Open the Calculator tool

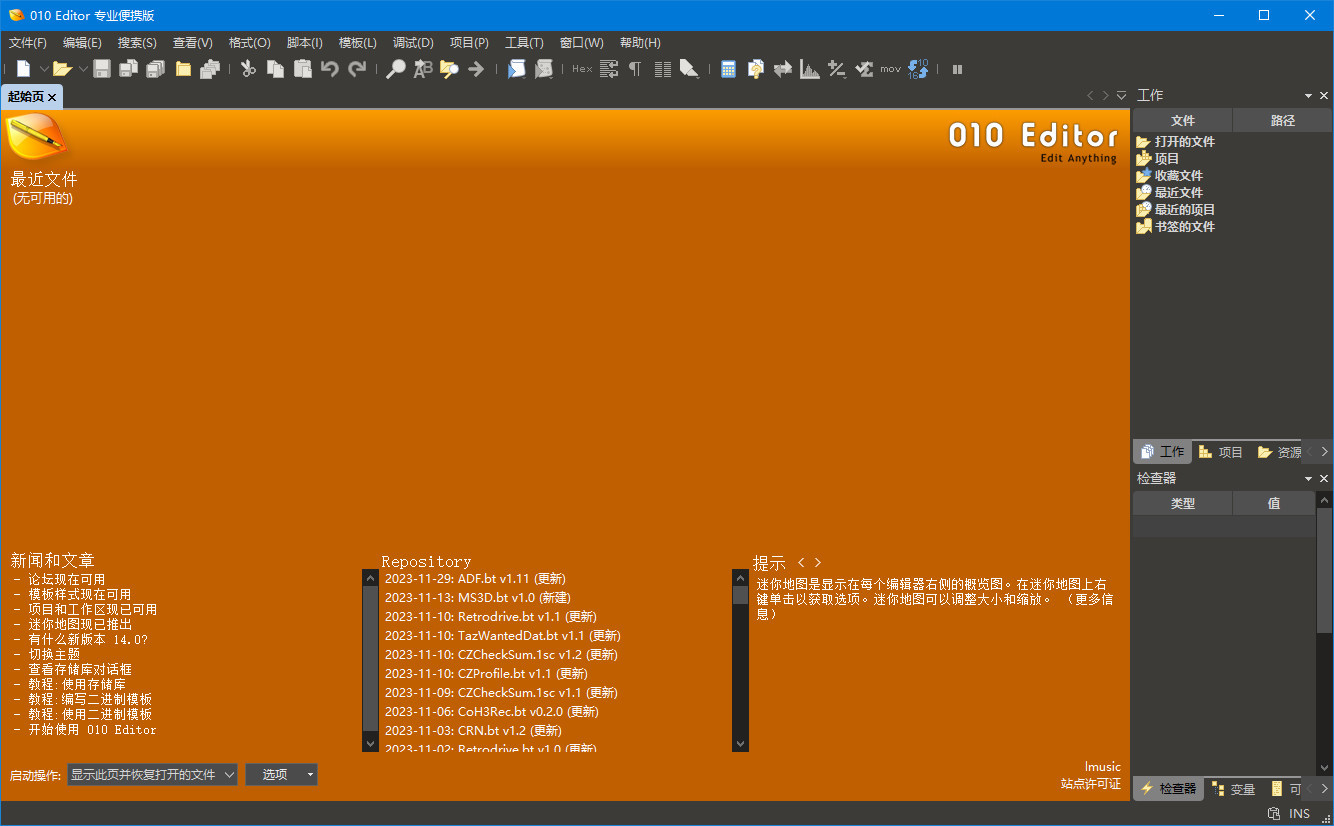tap(728, 68)
